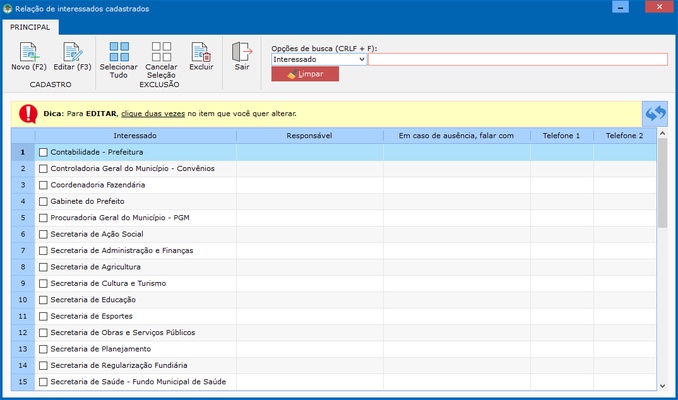Select row number 7 header
Image resolution: width=678 pixels, height=400 pixels.
pos(22,251)
